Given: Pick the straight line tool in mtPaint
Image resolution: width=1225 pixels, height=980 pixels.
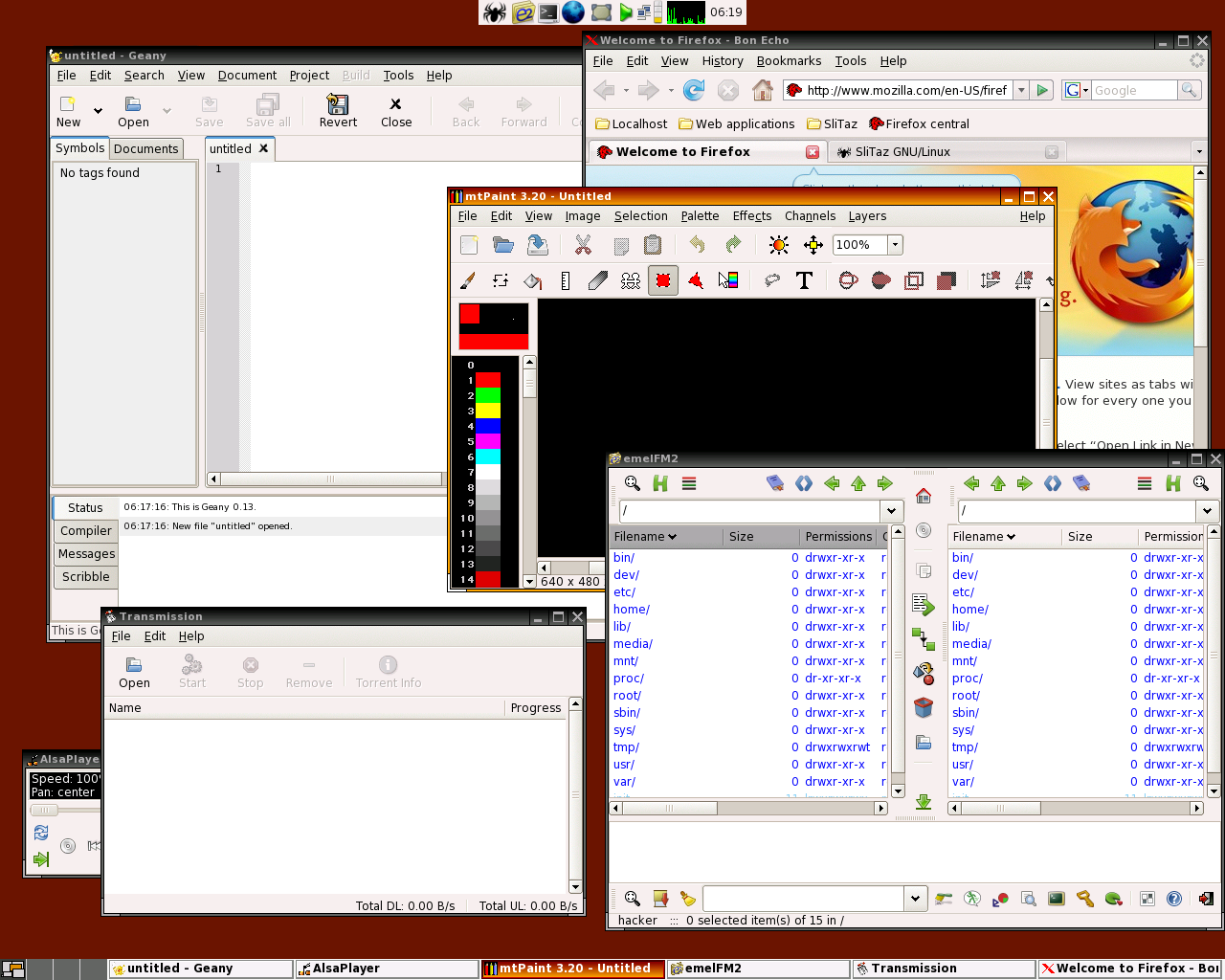Looking at the screenshot, I should click(566, 280).
